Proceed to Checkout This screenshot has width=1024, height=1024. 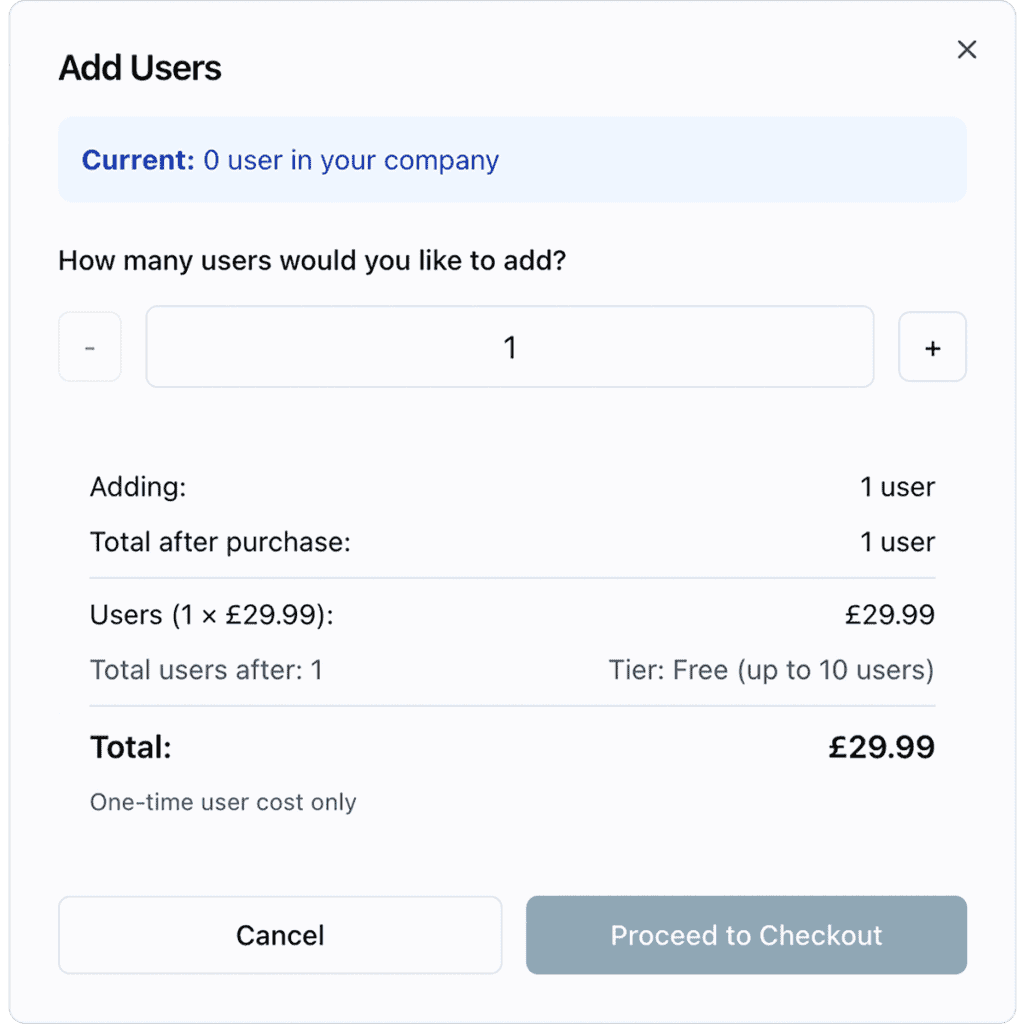point(746,935)
